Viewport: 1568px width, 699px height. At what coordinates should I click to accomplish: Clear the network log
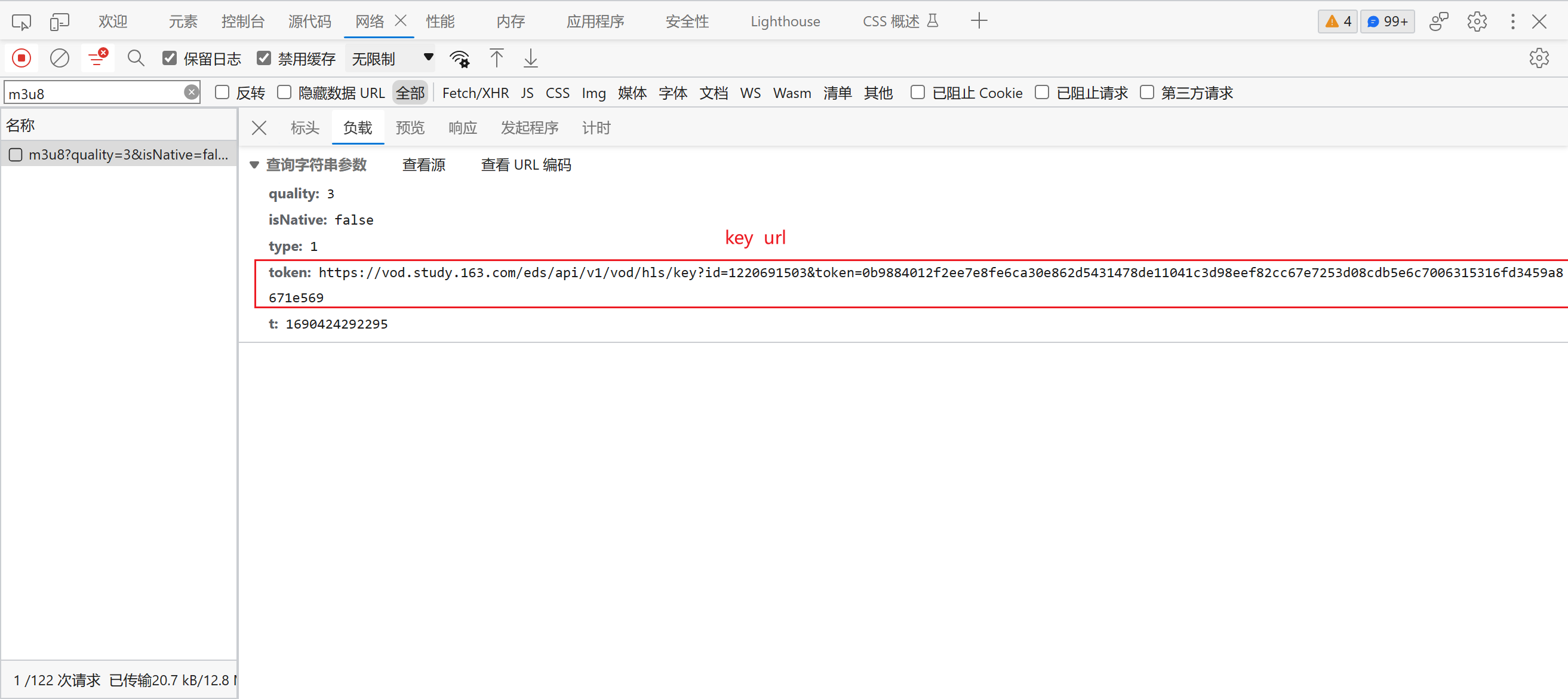pyautogui.click(x=60, y=58)
